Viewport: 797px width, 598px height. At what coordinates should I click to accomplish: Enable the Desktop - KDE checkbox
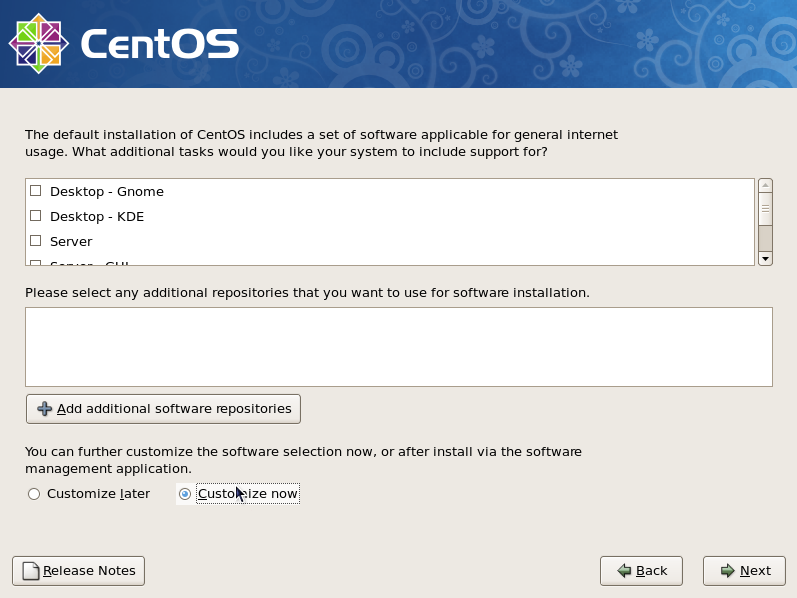(x=36, y=216)
